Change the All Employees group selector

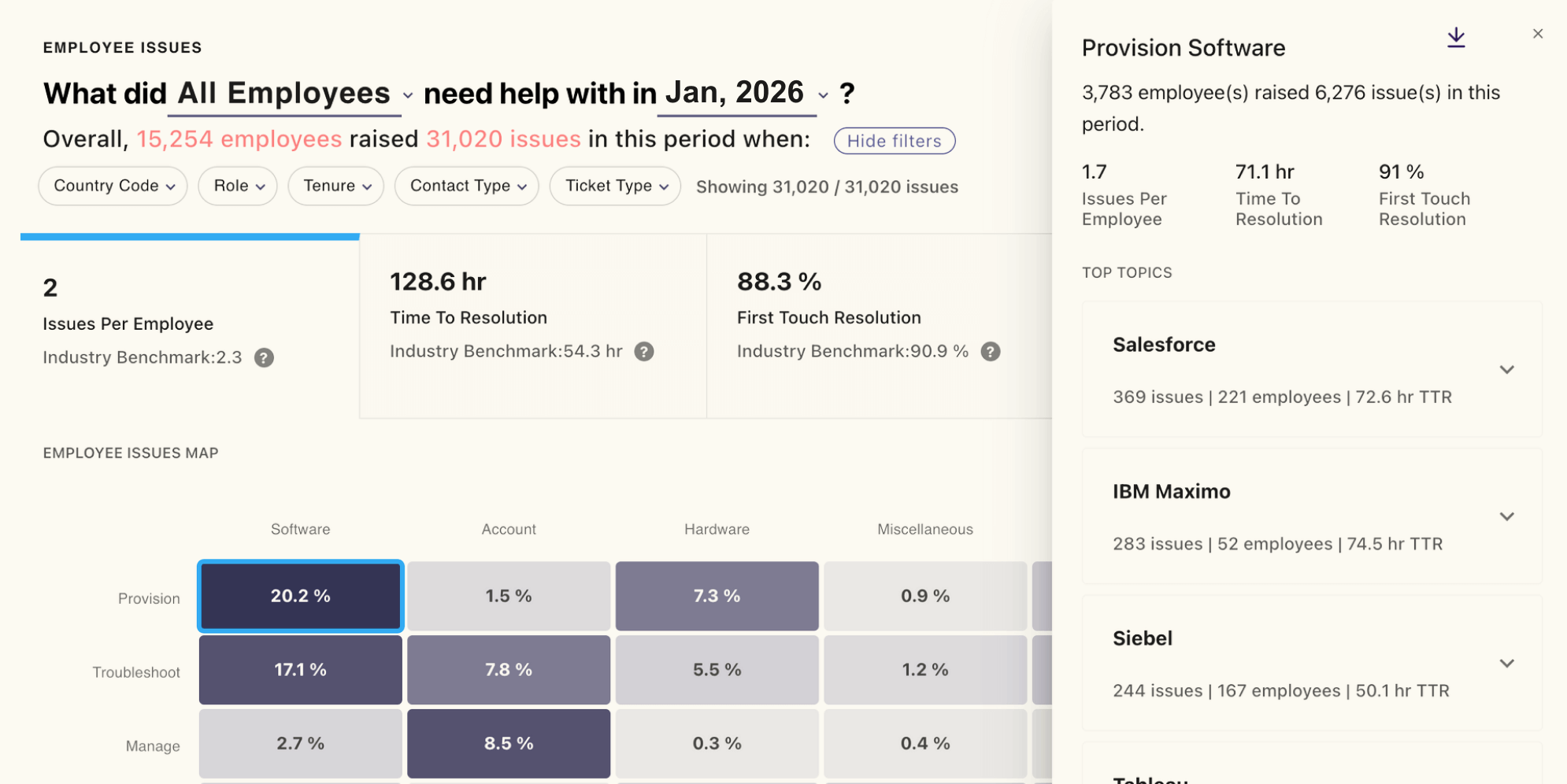coord(294,94)
